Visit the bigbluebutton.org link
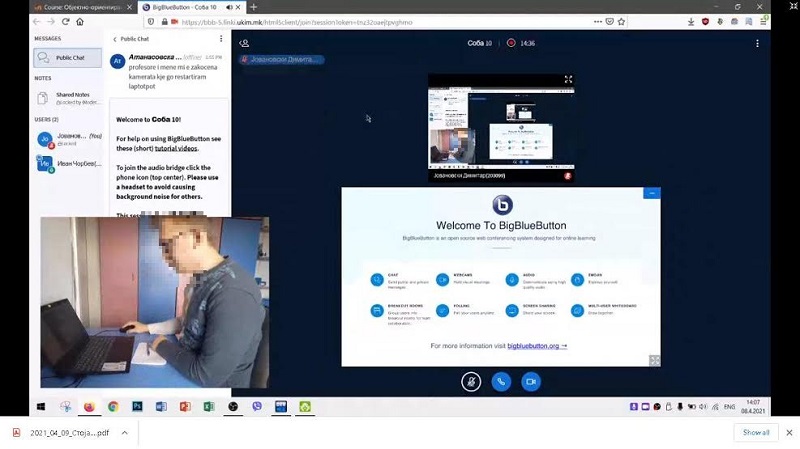This screenshot has height=449, width=800. point(536,345)
